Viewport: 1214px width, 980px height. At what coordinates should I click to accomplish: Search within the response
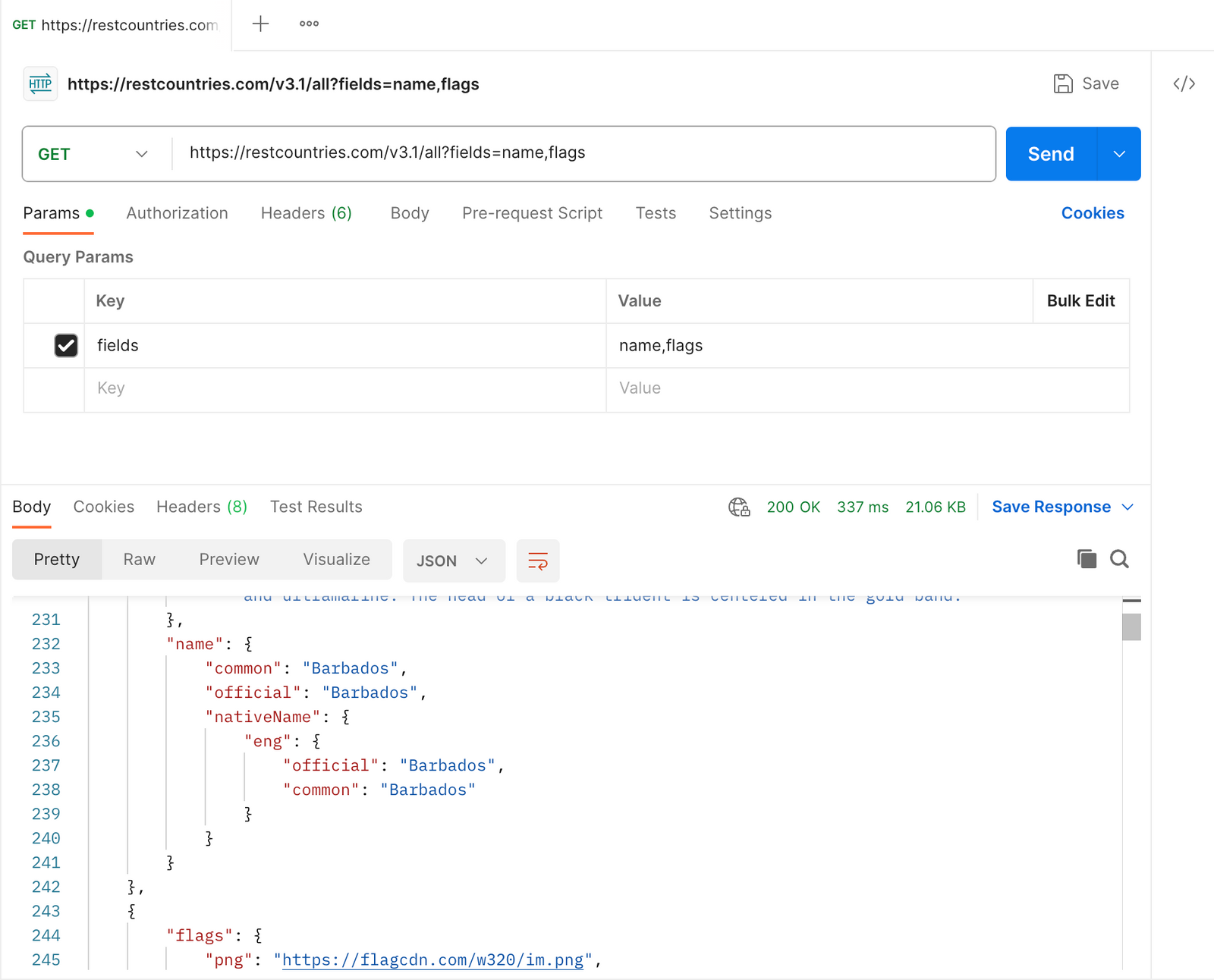[1119, 559]
